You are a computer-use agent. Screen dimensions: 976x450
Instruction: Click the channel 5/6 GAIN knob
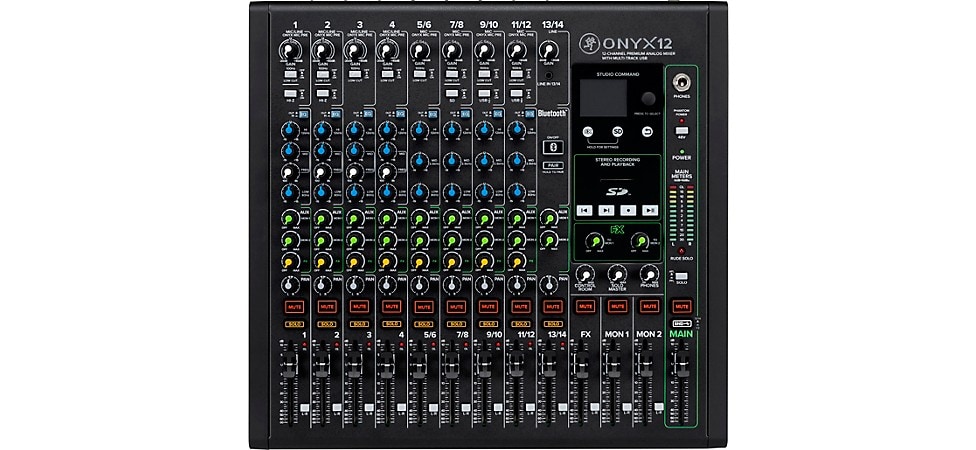[419, 50]
